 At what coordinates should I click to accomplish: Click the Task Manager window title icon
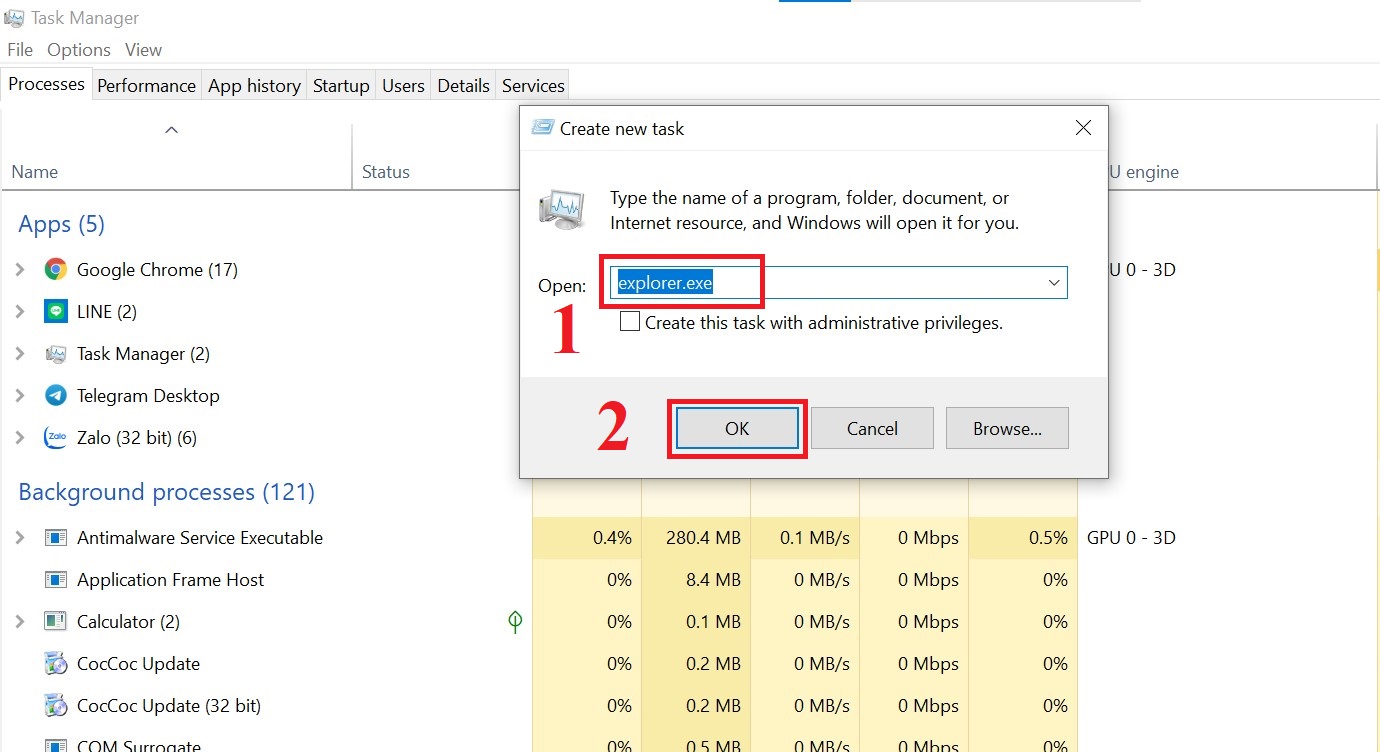14,17
